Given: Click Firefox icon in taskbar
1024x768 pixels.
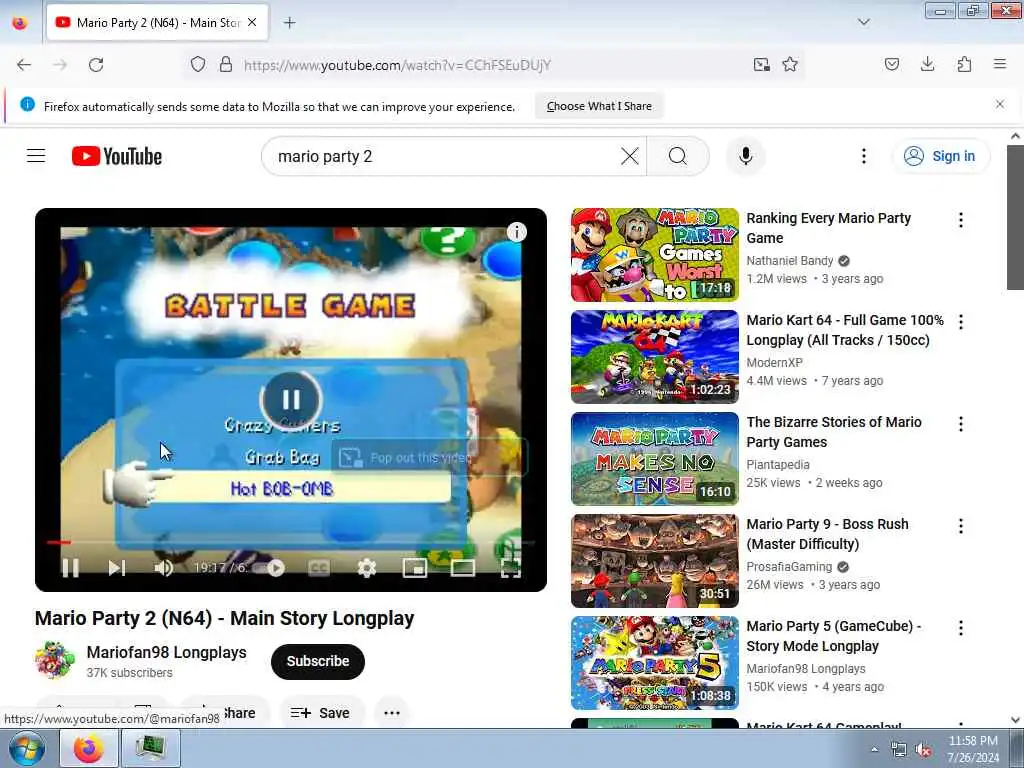Looking at the screenshot, I should coord(89,748).
